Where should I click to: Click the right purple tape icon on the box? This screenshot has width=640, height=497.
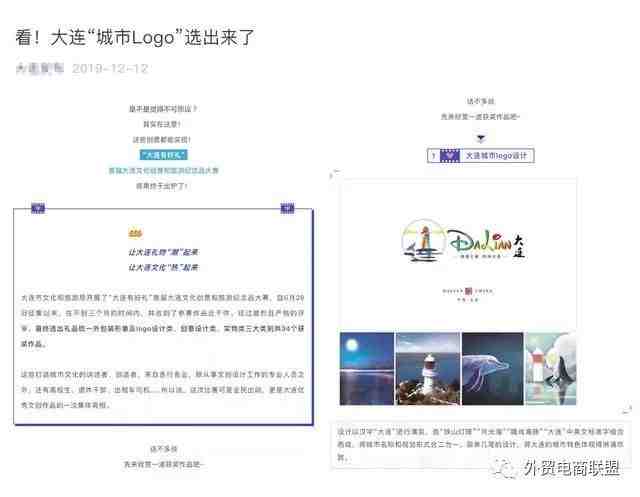point(287,208)
